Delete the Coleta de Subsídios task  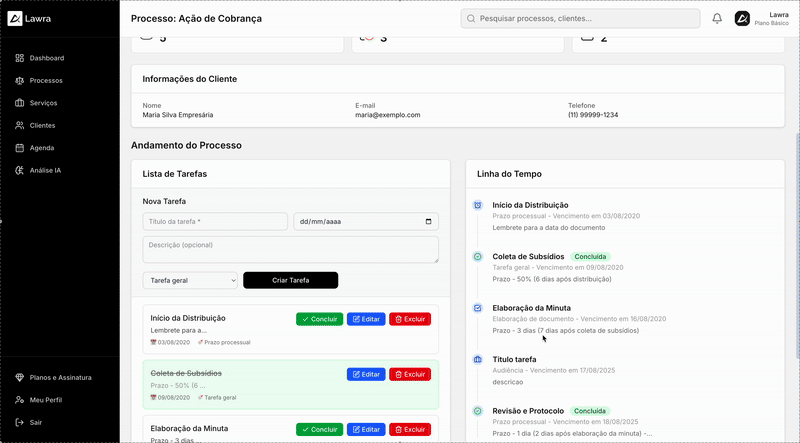[x=409, y=374]
